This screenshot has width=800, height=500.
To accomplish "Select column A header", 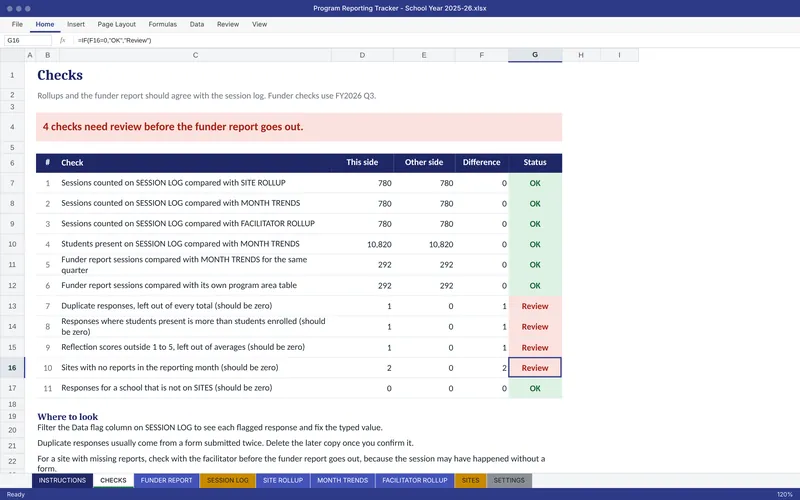I will click(x=30, y=55).
